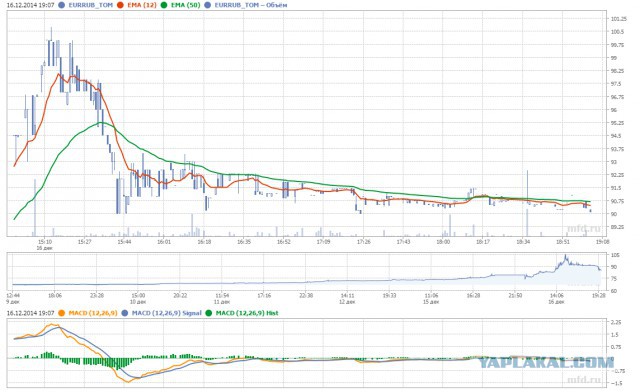Toggle the EURRUB_TOM series legend label
The height and width of the screenshot is (392, 640).
tap(90, 5)
